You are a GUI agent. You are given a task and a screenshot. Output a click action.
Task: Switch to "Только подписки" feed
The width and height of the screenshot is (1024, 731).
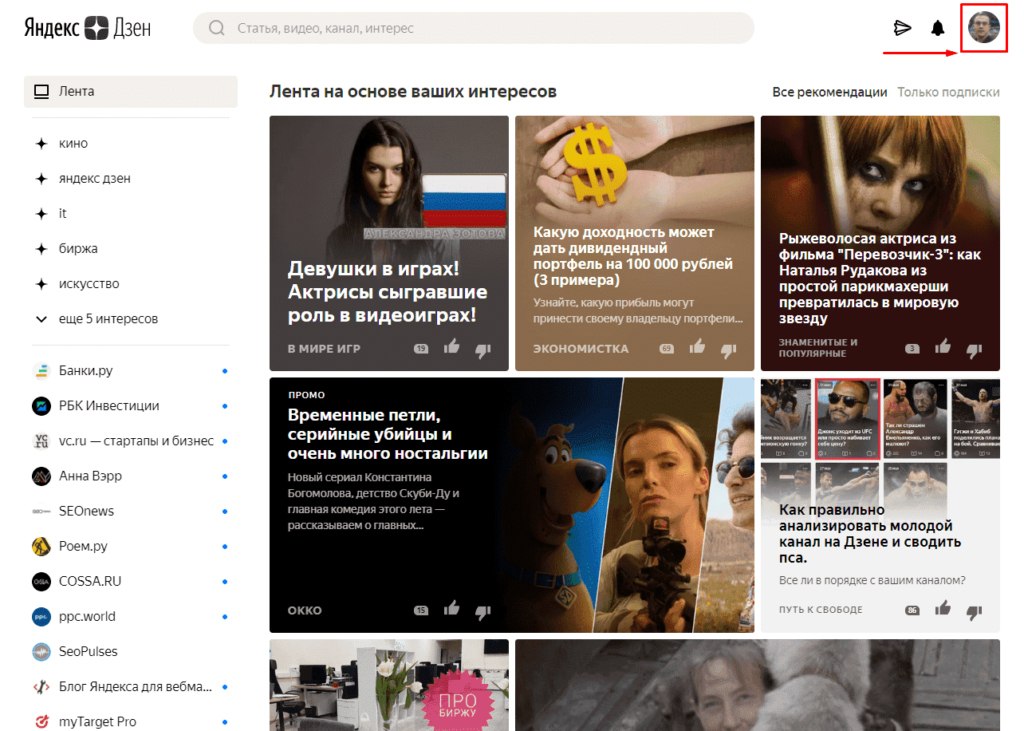coord(948,92)
